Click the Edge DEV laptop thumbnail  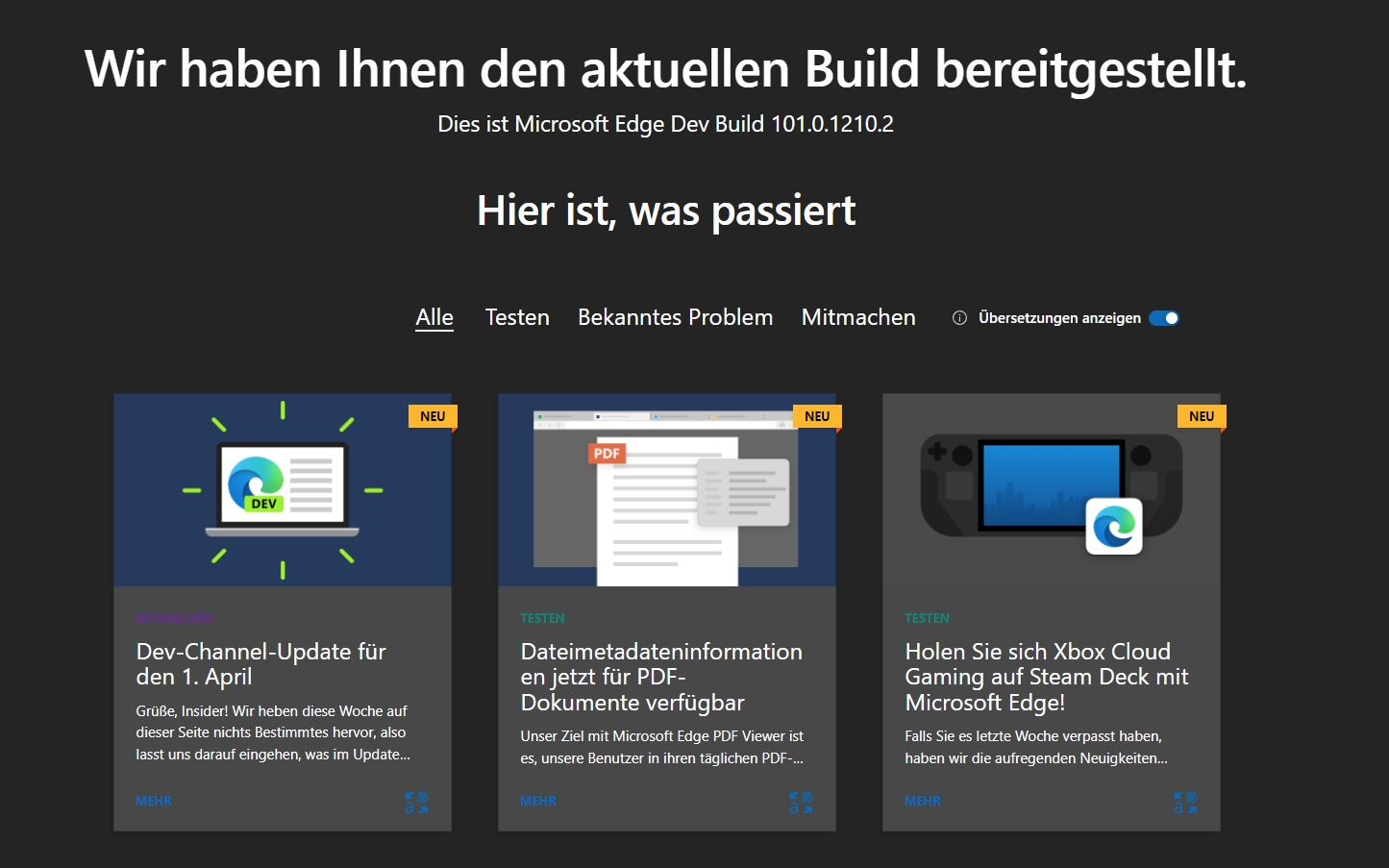coord(283,490)
